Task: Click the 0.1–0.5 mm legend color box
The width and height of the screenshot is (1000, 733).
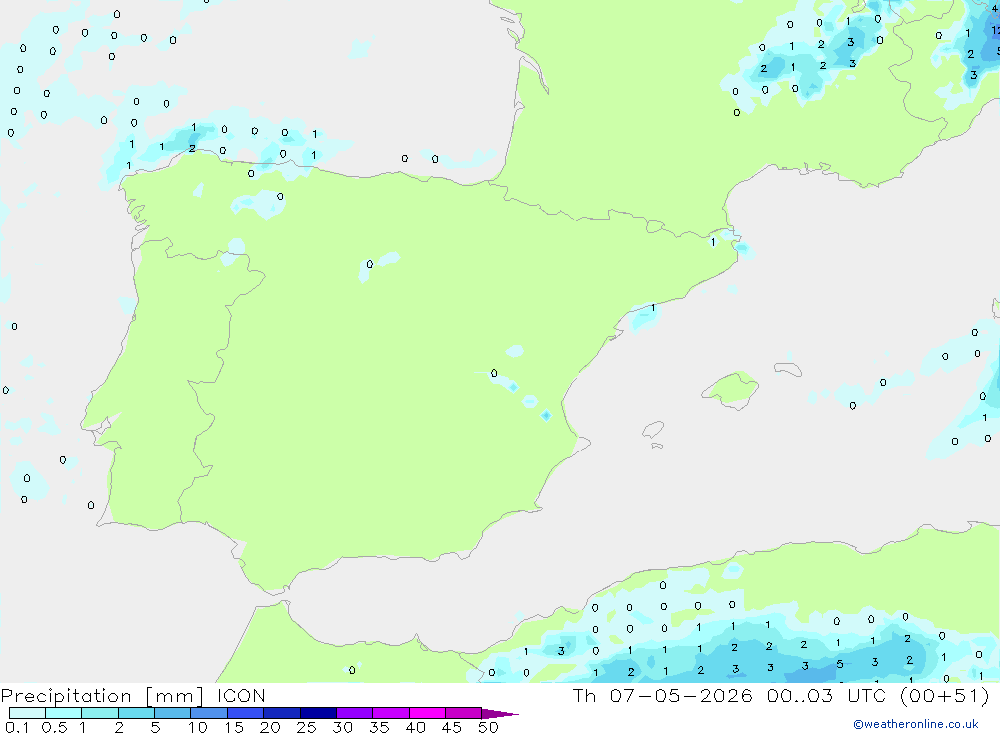Action: coord(27,713)
